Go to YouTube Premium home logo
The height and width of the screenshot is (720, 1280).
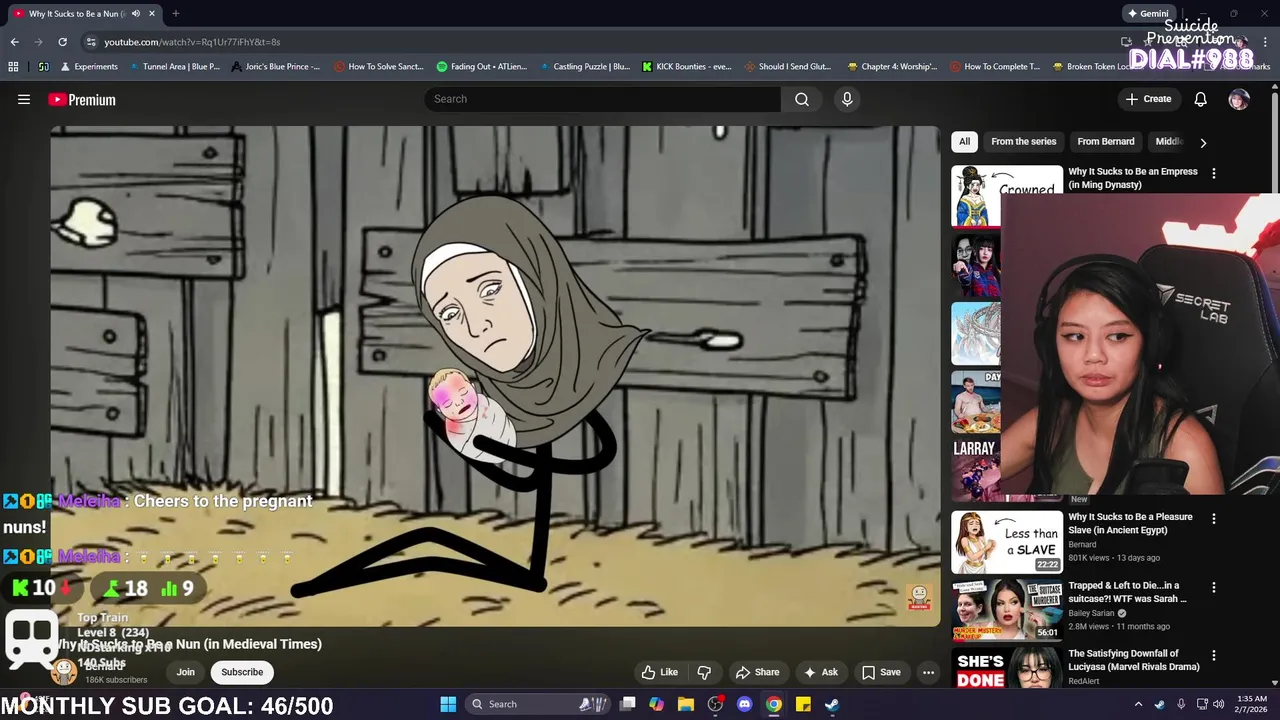[82, 99]
